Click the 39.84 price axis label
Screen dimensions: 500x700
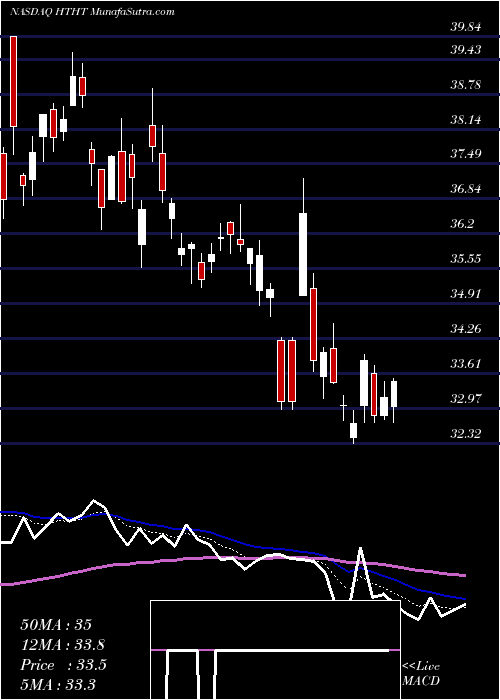point(466,27)
